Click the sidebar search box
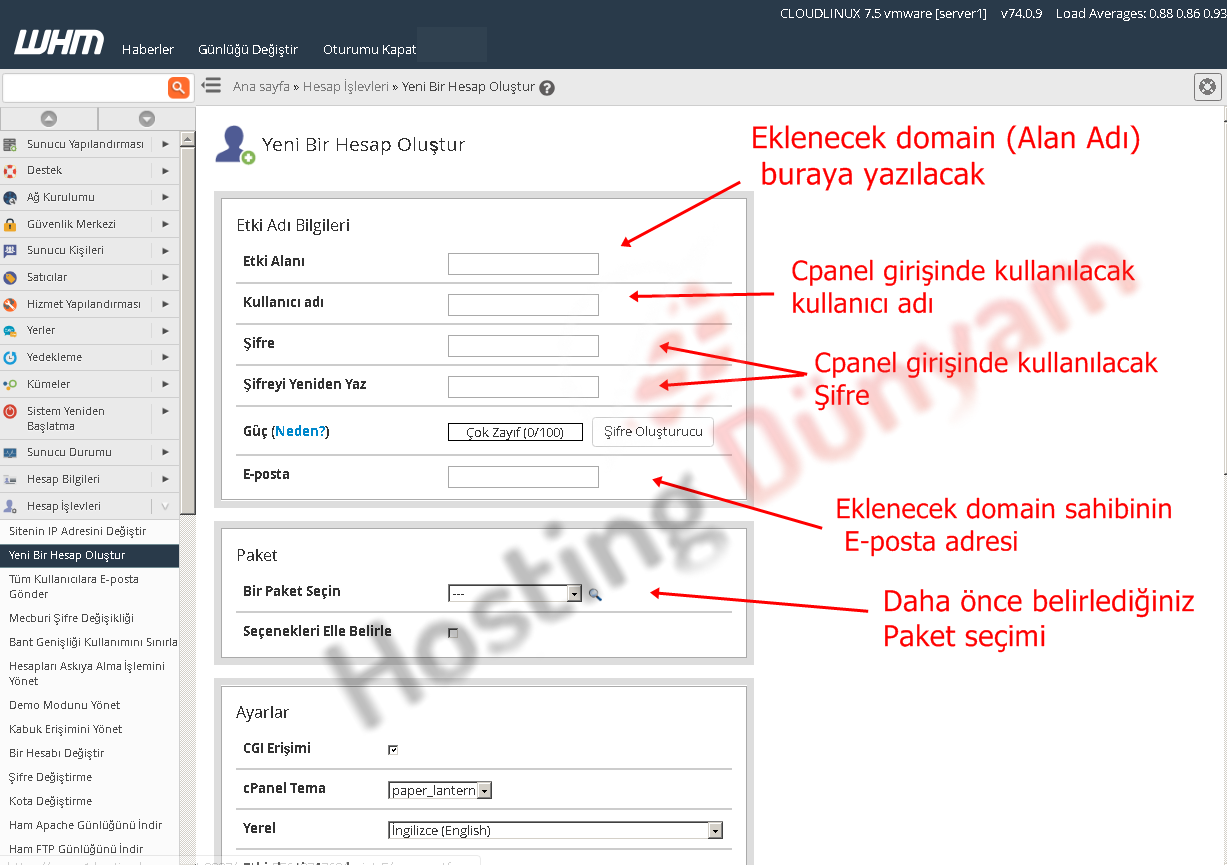This screenshot has width=1227, height=865. pyautogui.click(x=85, y=88)
